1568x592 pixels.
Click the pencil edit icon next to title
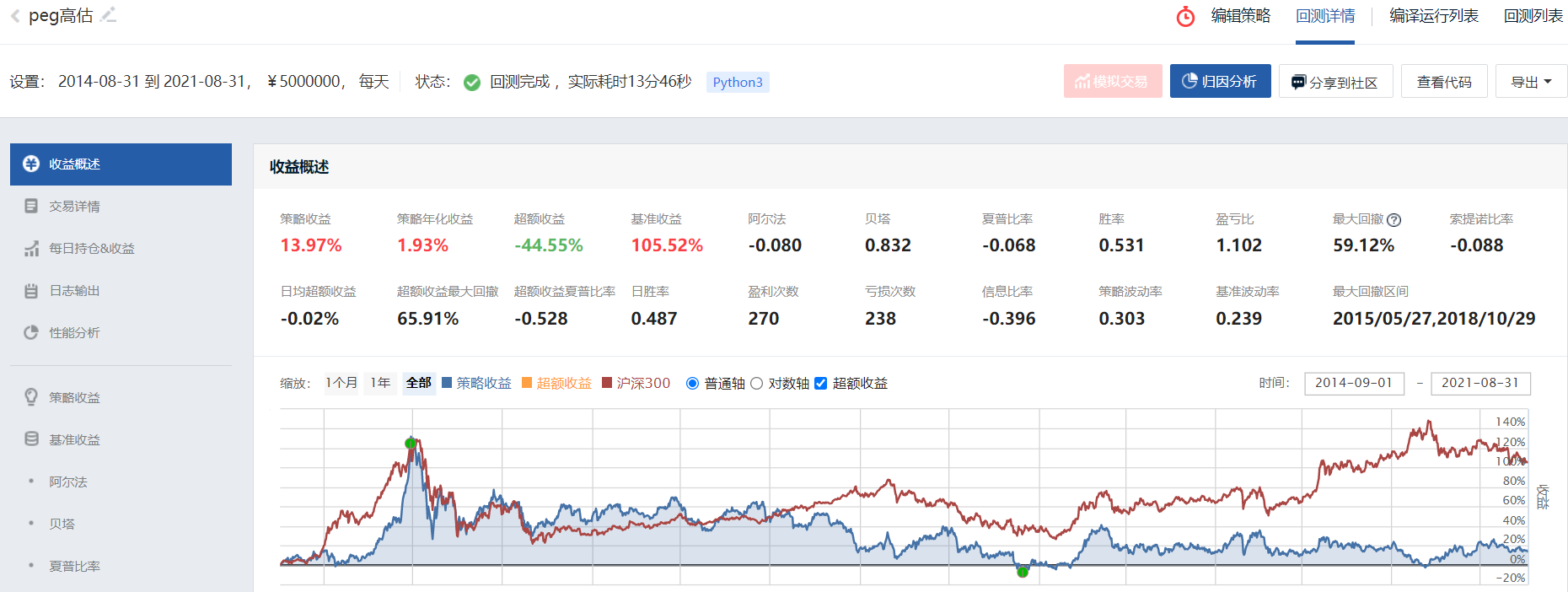[x=108, y=15]
